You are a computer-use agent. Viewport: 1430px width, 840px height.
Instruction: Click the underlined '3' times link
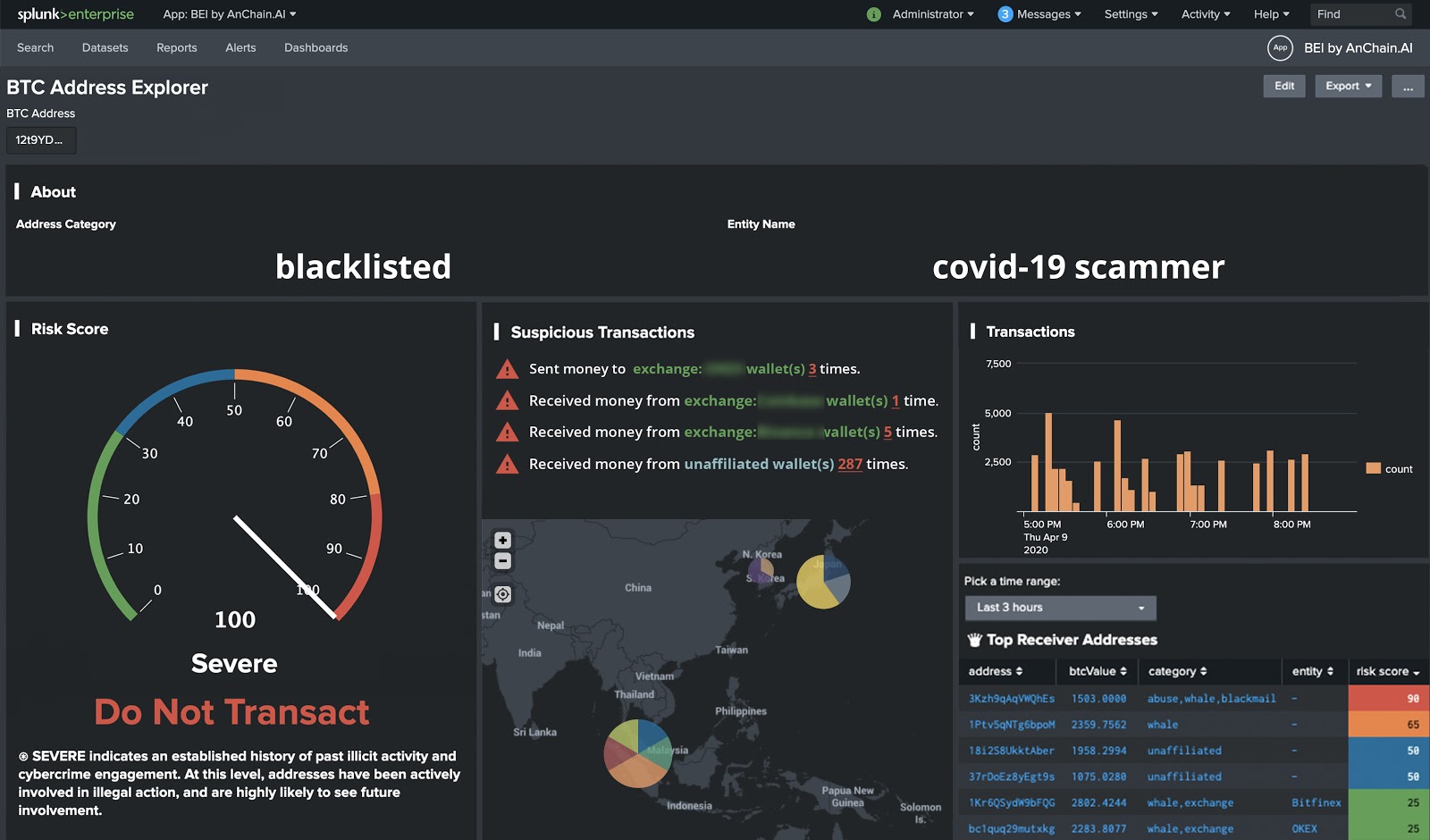[x=812, y=369]
